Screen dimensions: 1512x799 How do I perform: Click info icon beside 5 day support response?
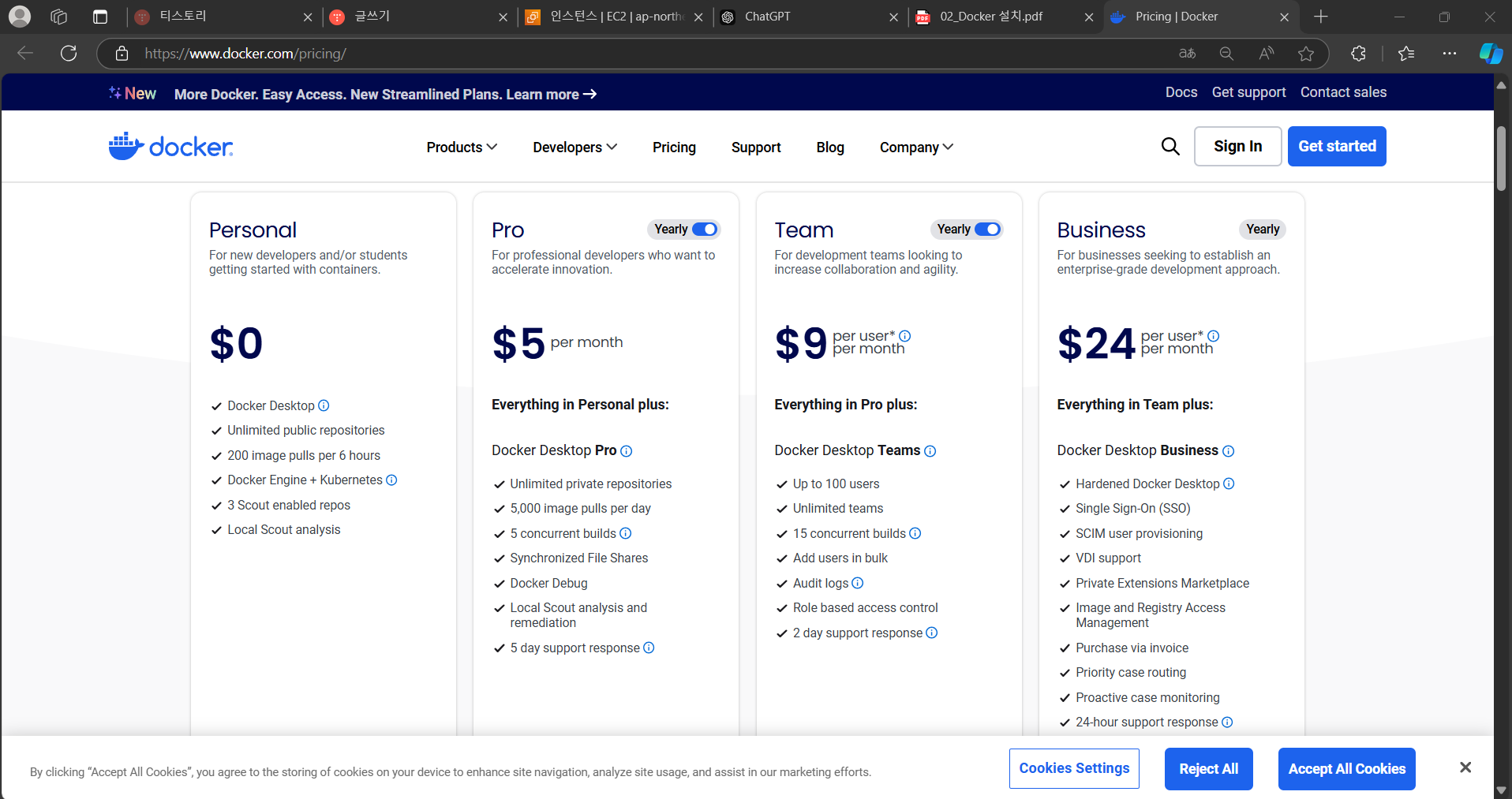coord(649,648)
